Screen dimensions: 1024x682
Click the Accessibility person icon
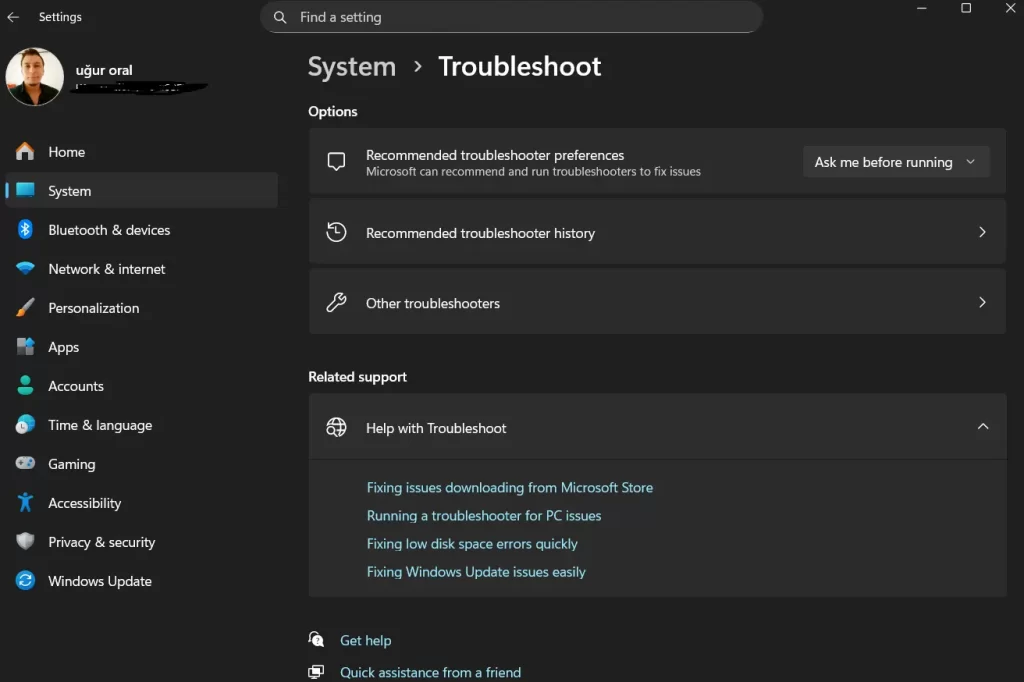23,503
